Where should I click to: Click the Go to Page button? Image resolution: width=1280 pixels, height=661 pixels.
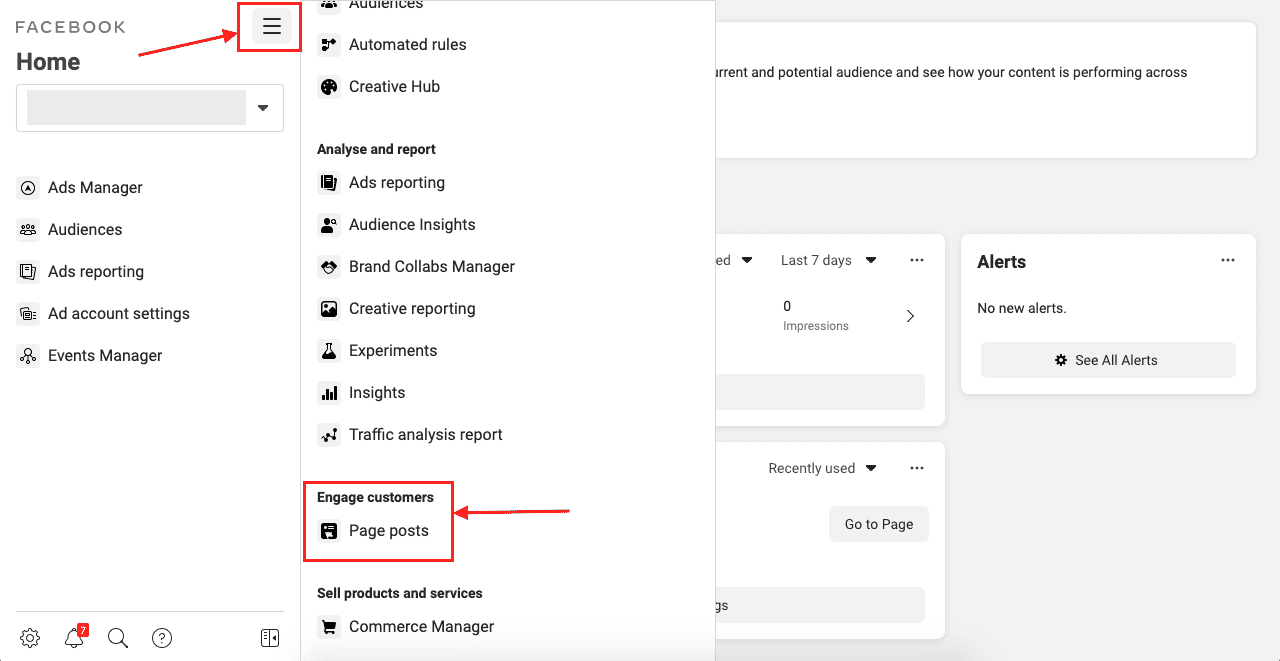(x=878, y=524)
